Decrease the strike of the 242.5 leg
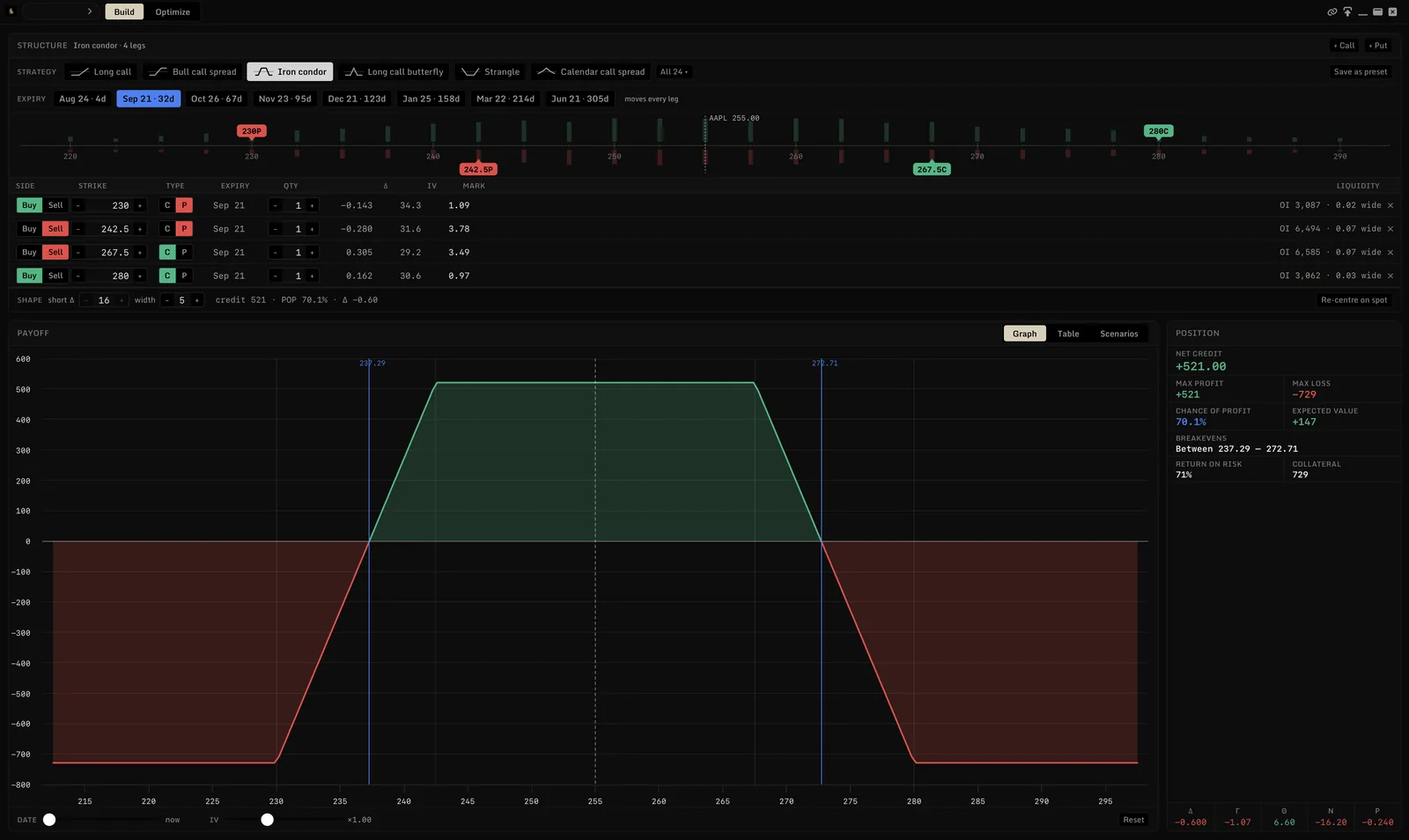 tap(78, 229)
